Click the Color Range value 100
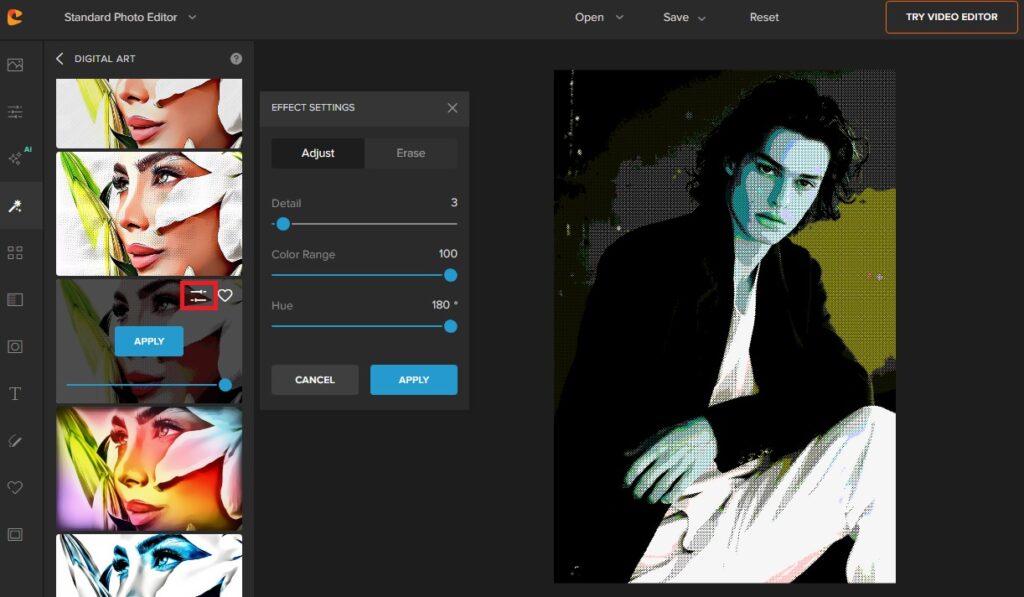 coord(448,253)
